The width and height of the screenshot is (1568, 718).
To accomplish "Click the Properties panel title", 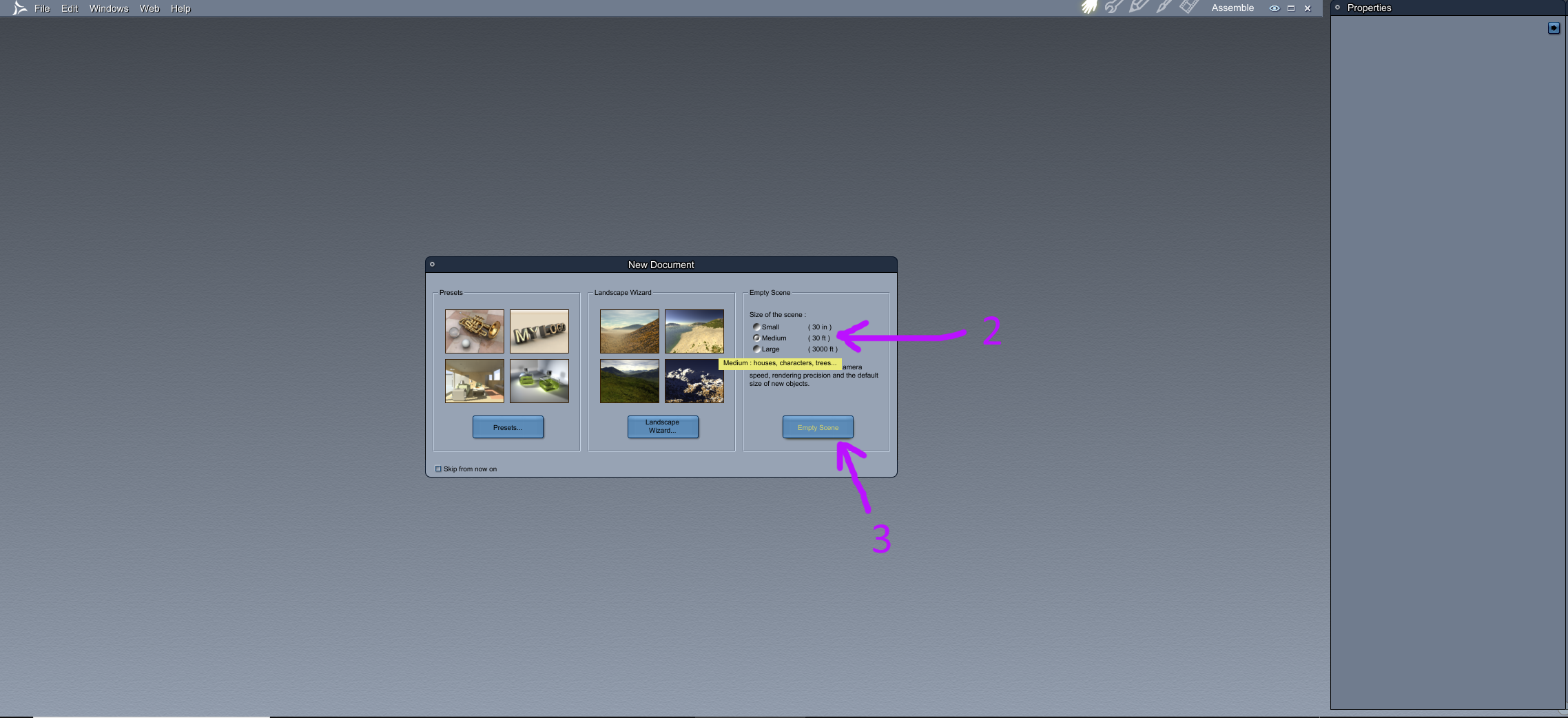I will click(1369, 8).
